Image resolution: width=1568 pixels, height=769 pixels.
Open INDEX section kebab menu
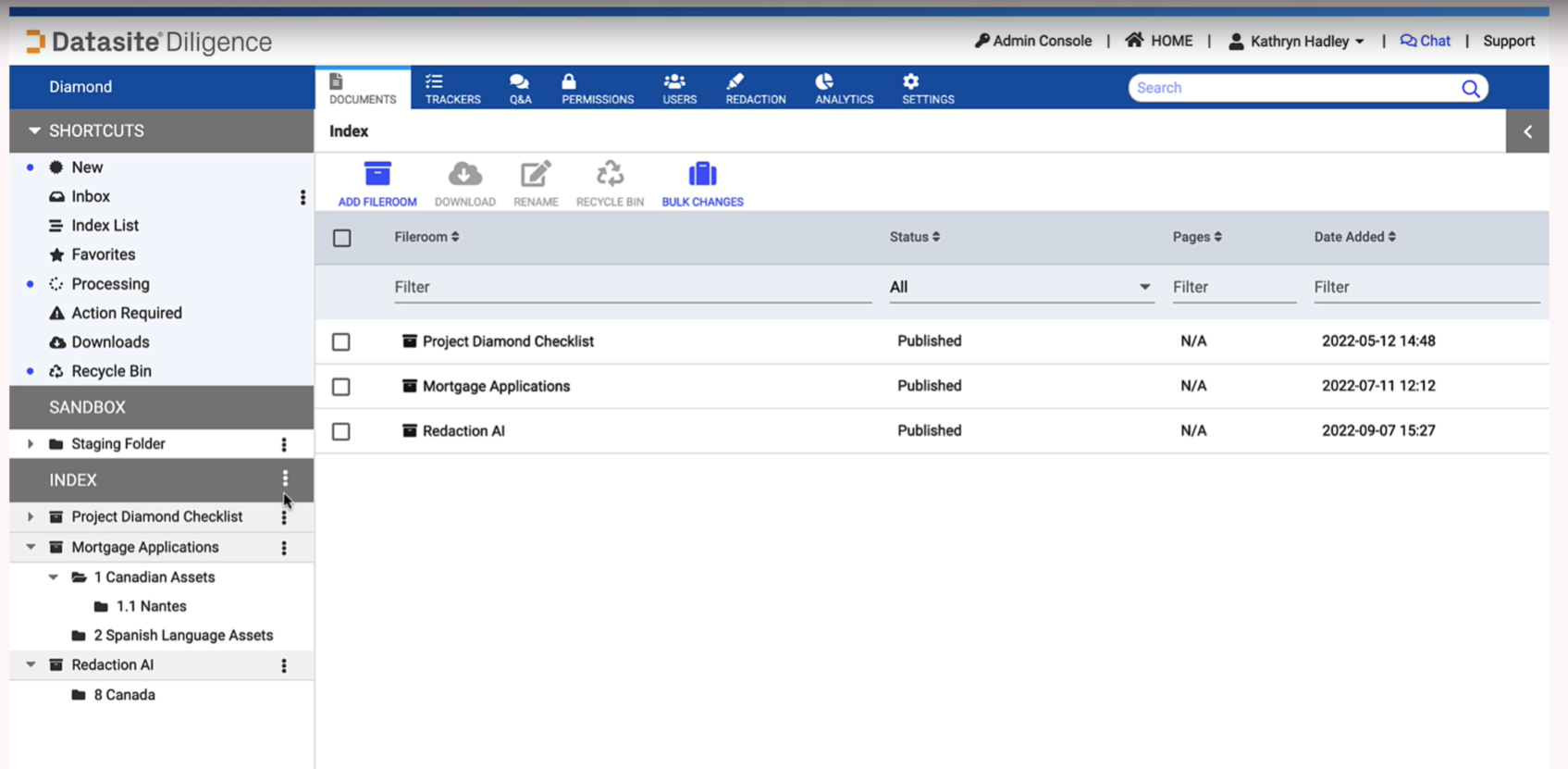[x=285, y=479]
